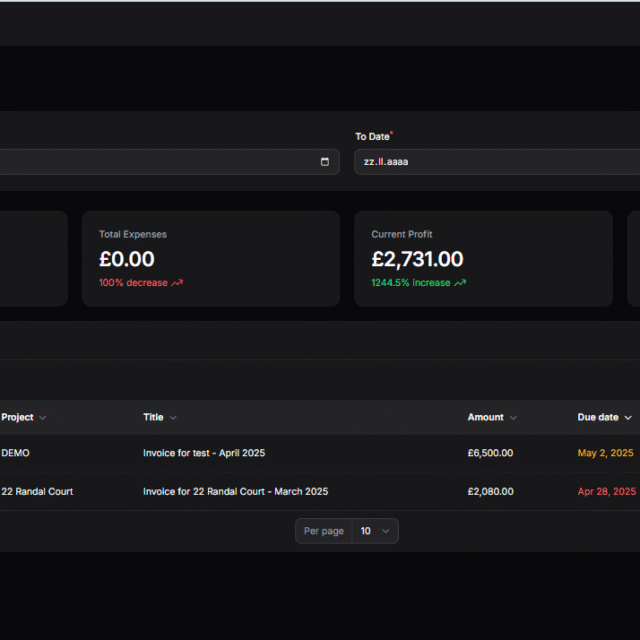The image size is (640, 640).
Task: Click the £2,731.00 profit value
Action: [417, 260]
